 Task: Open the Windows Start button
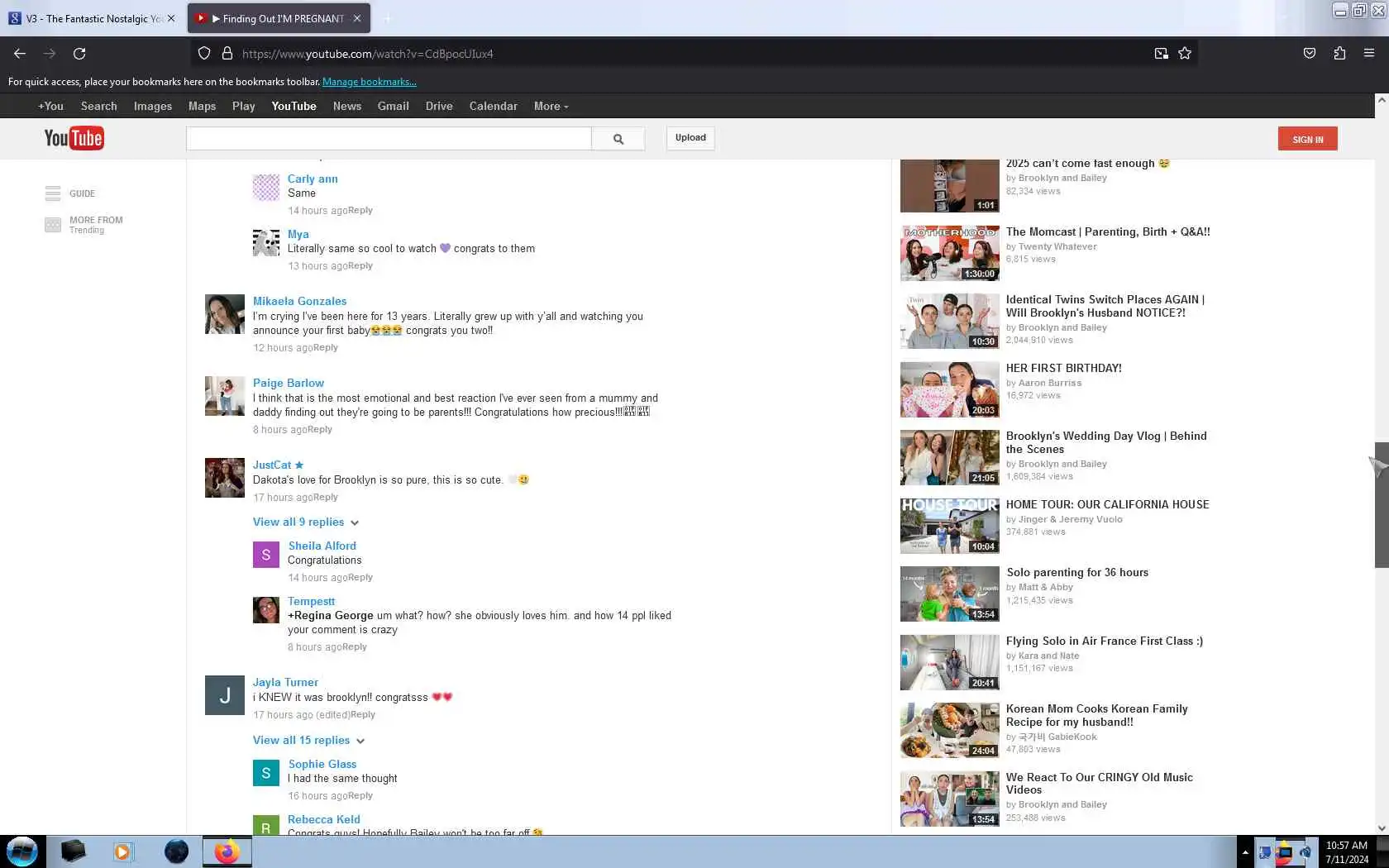click(22, 851)
